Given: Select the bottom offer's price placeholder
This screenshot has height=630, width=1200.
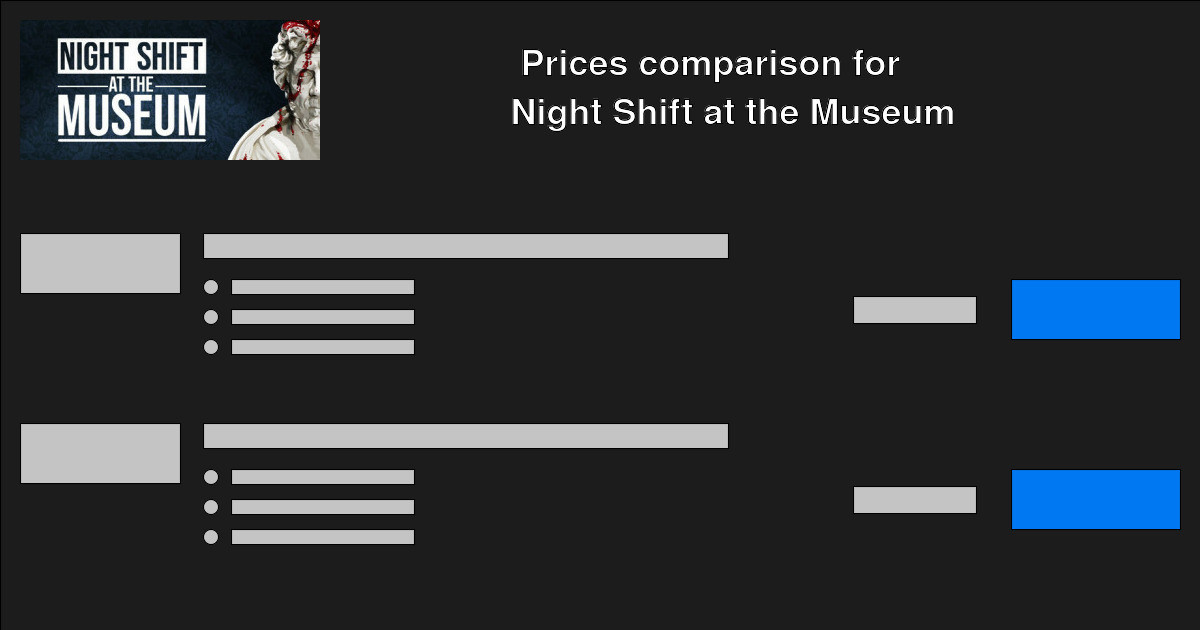Looking at the screenshot, I should 915,499.
